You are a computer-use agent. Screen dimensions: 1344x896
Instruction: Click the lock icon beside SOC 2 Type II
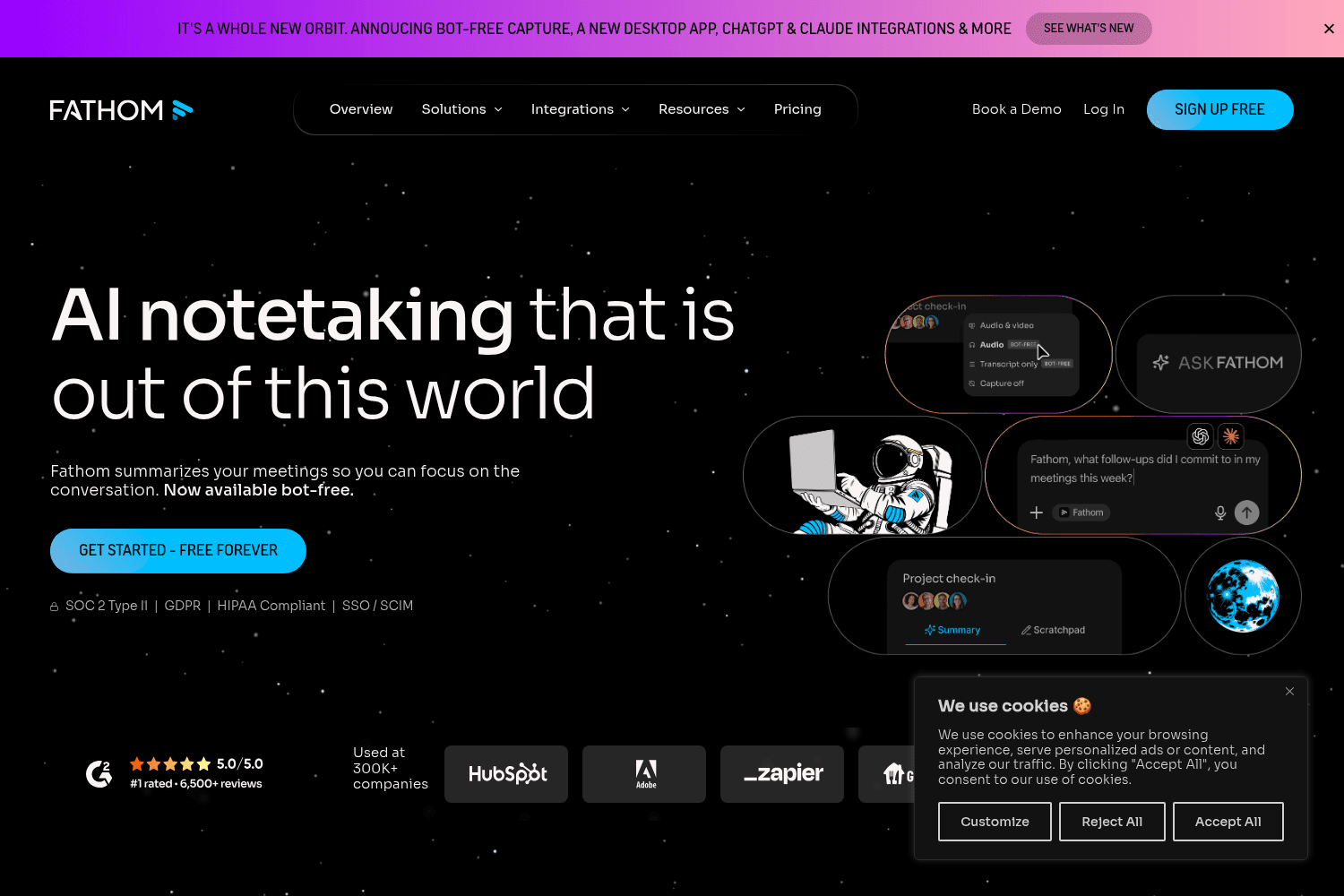[54, 607]
